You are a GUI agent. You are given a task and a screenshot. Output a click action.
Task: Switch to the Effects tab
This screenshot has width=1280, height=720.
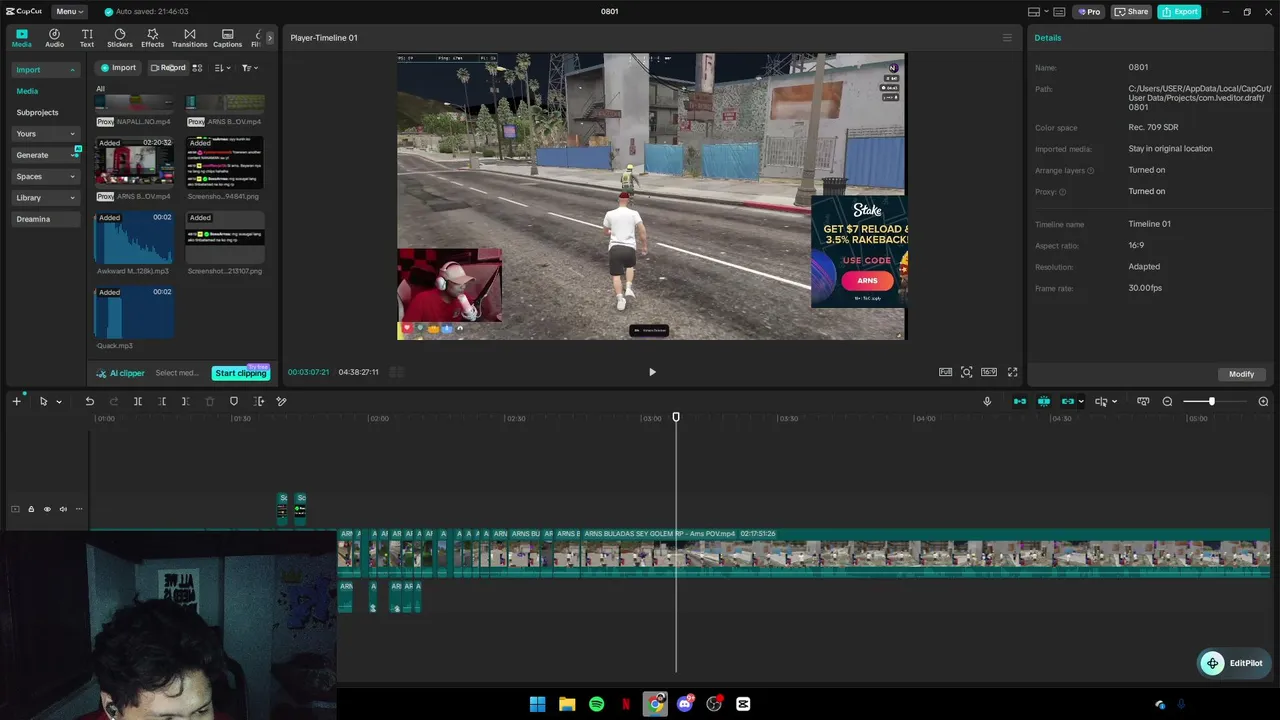click(x=152, y=38)
